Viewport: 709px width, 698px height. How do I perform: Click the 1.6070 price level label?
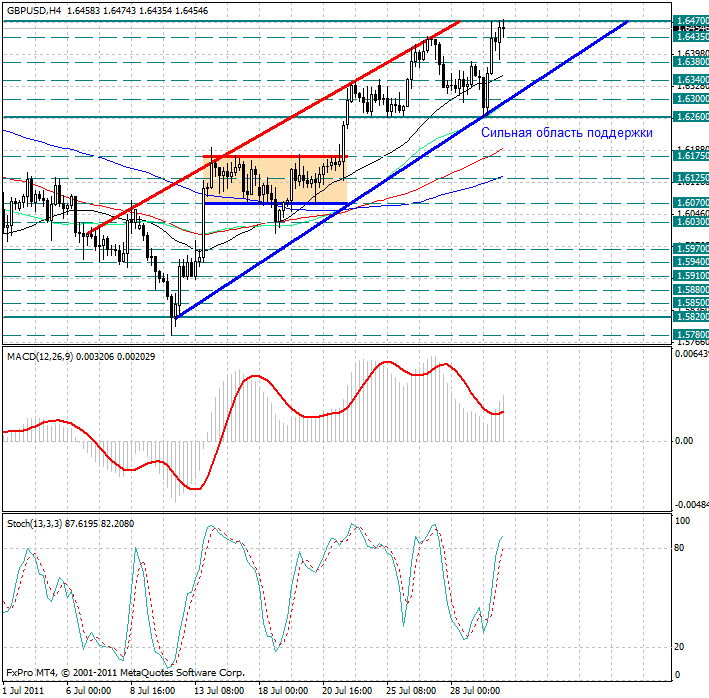pos(691,203)
